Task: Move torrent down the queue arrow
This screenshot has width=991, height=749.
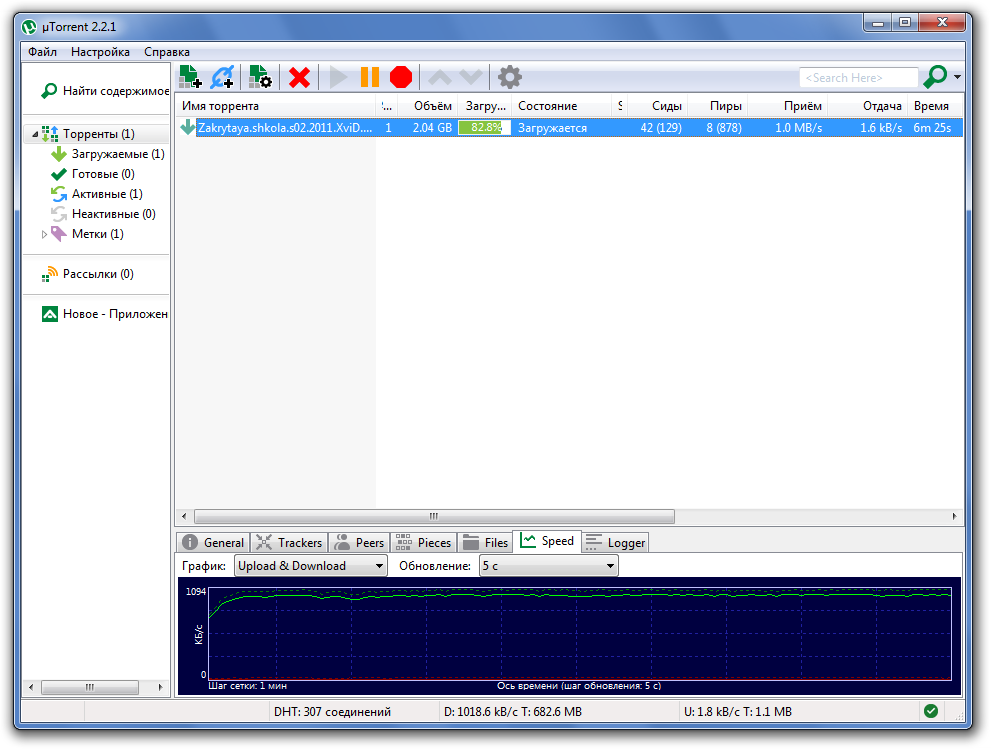Action: 471,77
